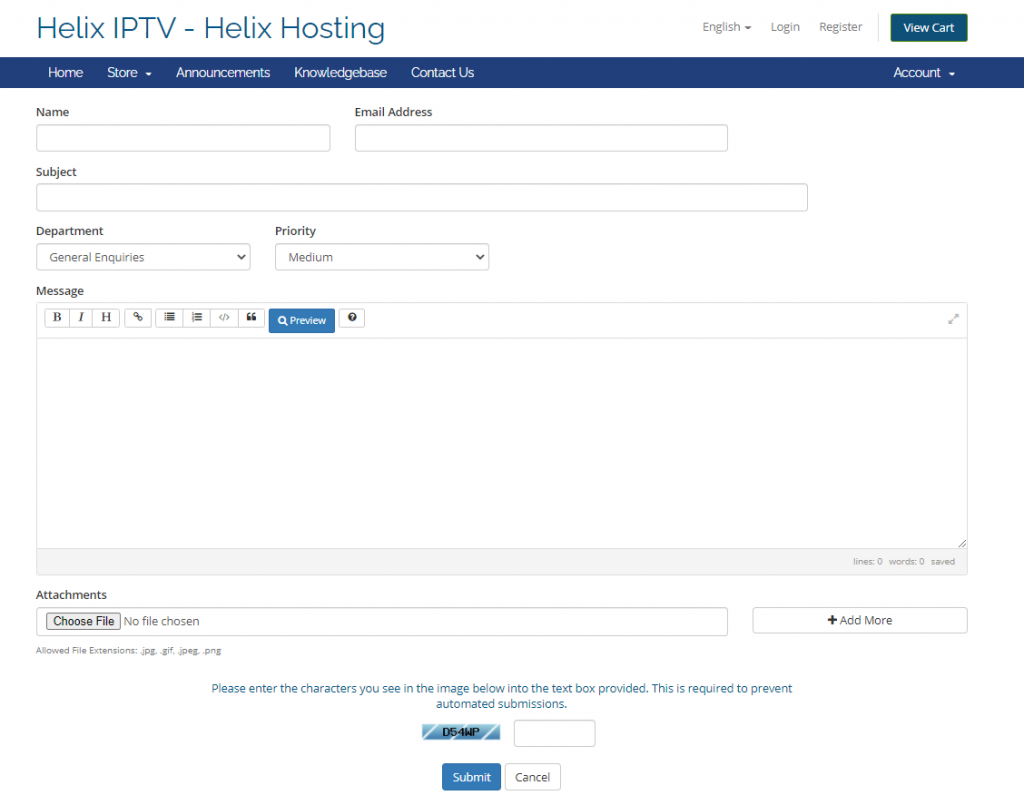Click the Helix IPTV - Helix Hosting title
The height and width of the screenshot is (805, 1024).
(210, 28)
